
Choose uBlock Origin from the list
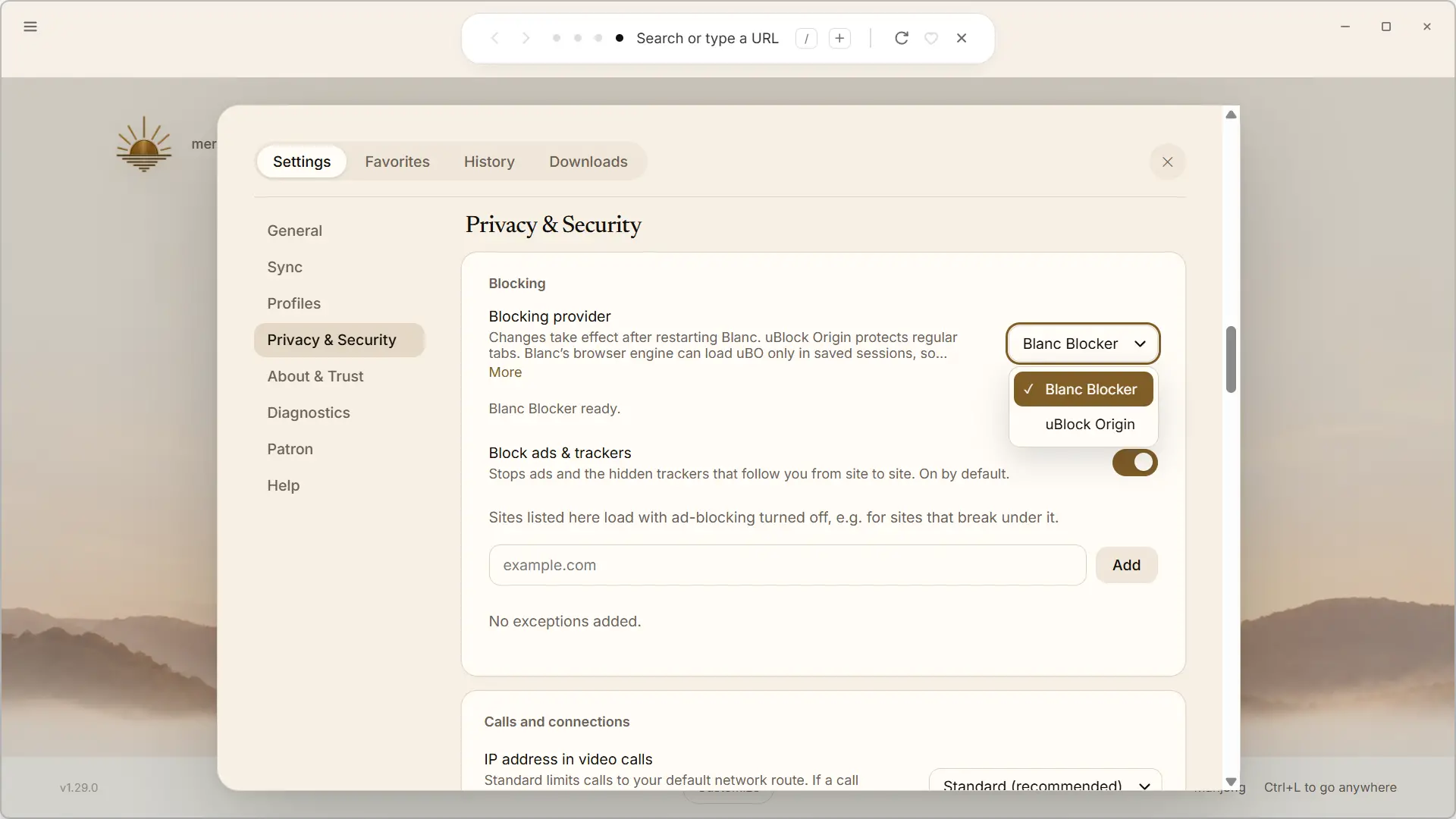[1083, 425]
